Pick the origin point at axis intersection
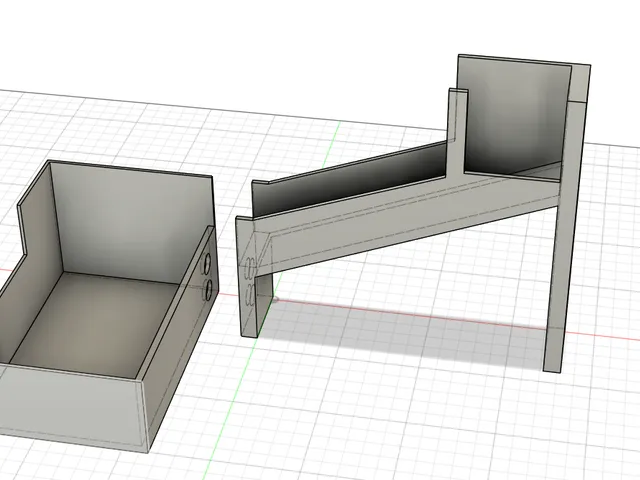The width and height of the screenshot is (640, 480). point(276,300)
